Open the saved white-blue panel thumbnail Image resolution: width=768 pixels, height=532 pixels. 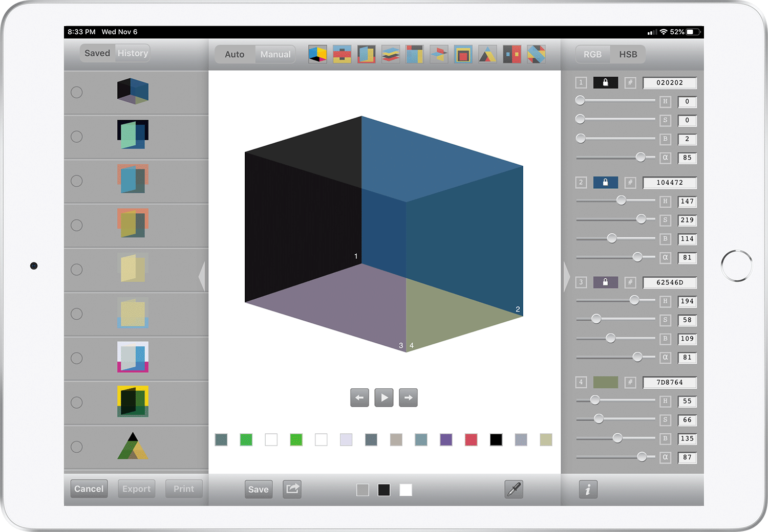point(133,357)
